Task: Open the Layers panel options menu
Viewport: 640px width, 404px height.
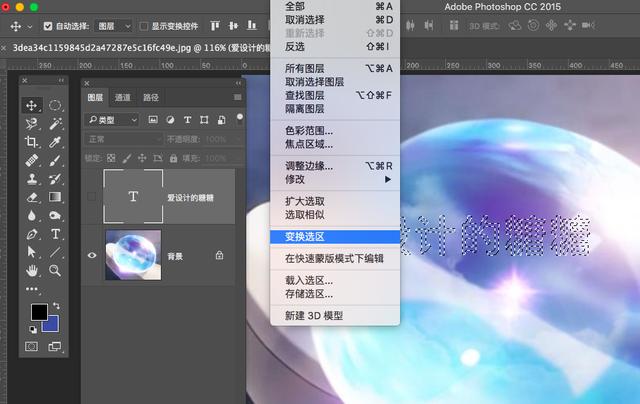Action: pyautogui.click(x=238, y=97)
